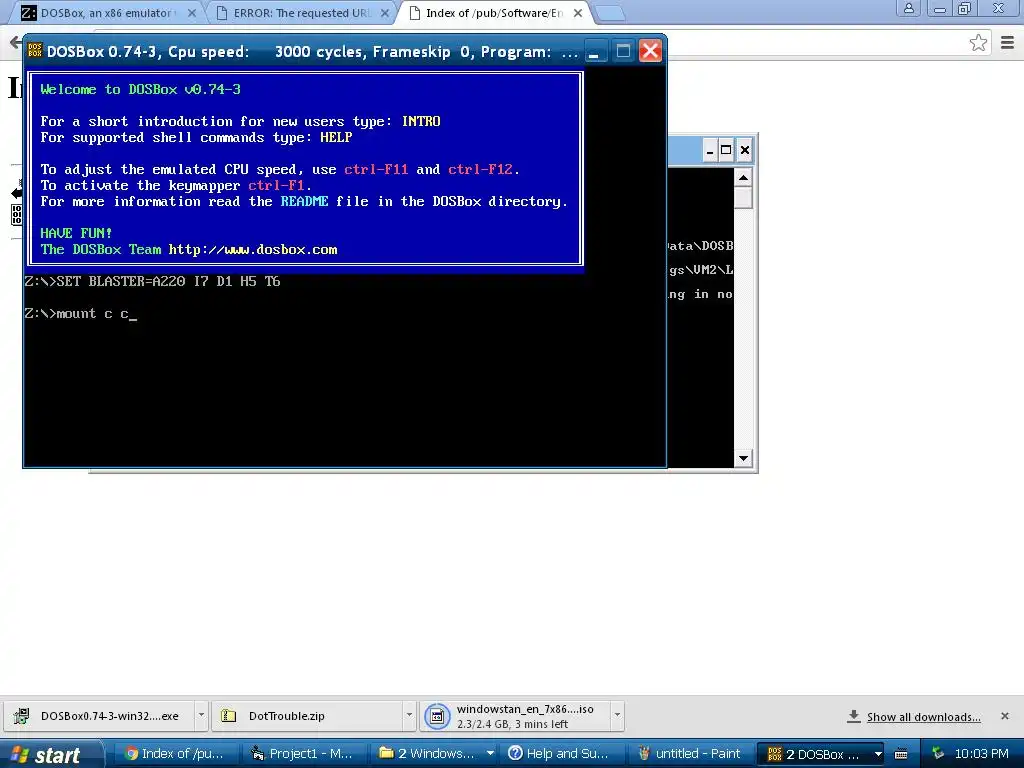Open the DOSBox0.74-3-win32 exe download
1024x768 pixels.
(98, 716)
